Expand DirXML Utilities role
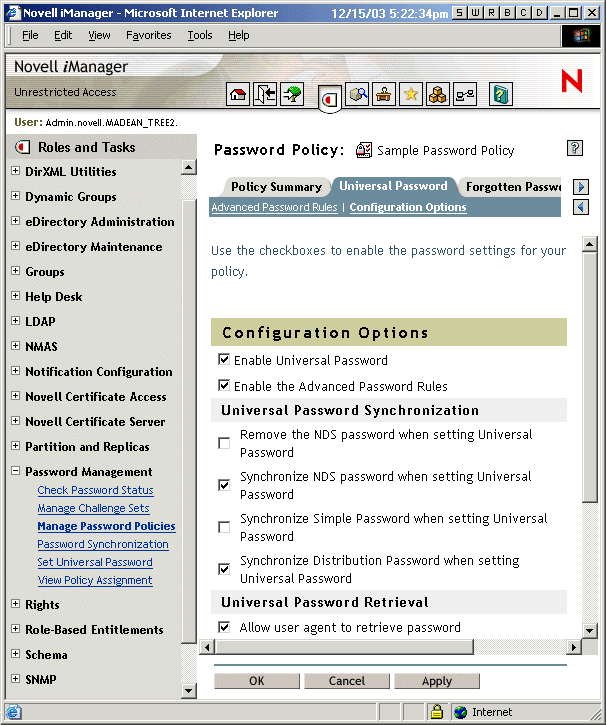This screenshot has height=725, width=606. [x=15, y=171]
